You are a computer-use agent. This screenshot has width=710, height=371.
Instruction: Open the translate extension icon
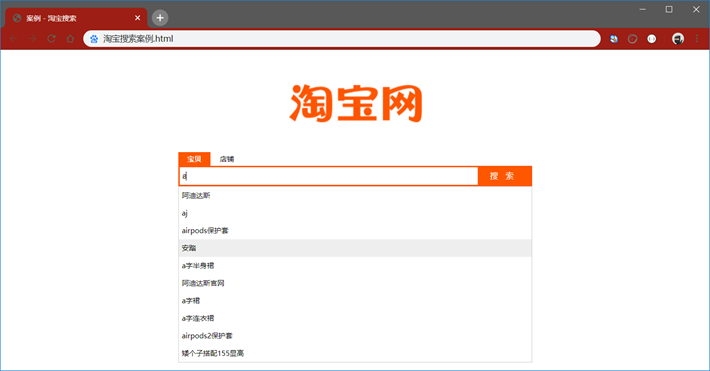point(614,39)
